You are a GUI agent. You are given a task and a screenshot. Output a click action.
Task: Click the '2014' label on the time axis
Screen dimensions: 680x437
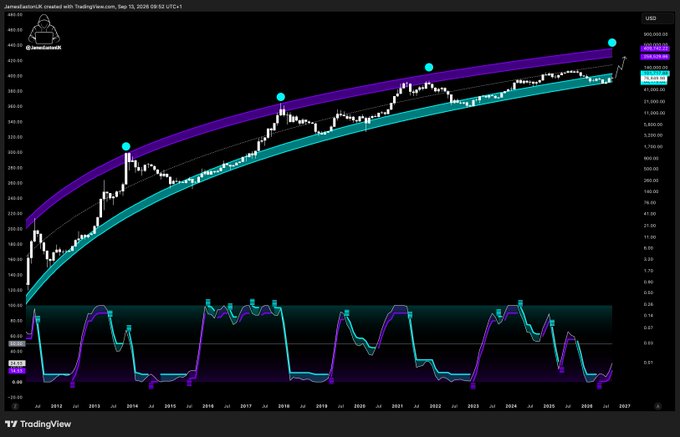pos(132,406)
